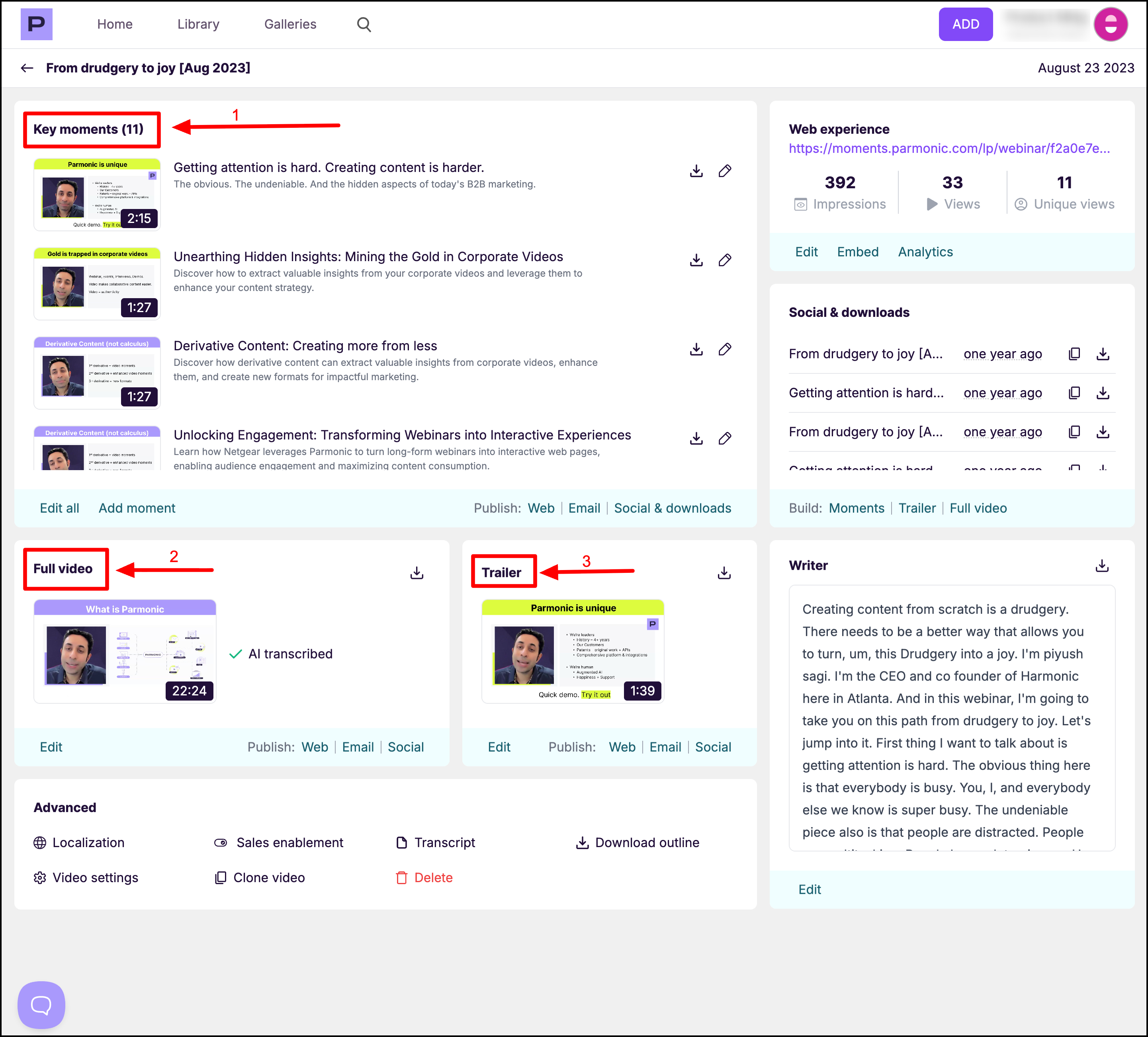
Task: Play the Trailer thumbnail
Action: 572,652
